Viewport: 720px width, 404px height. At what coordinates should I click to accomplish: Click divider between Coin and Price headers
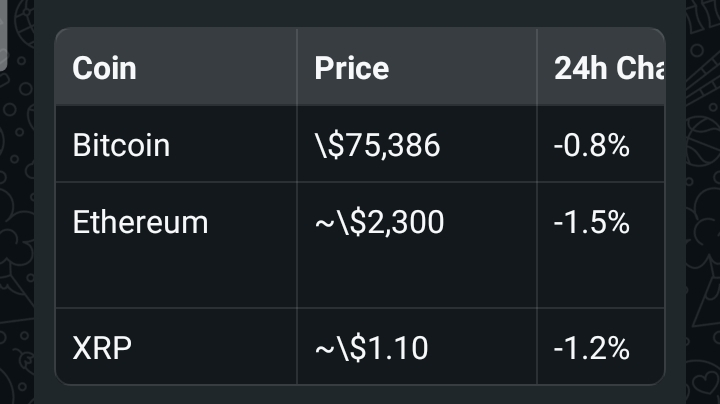[x=297, y=68]
